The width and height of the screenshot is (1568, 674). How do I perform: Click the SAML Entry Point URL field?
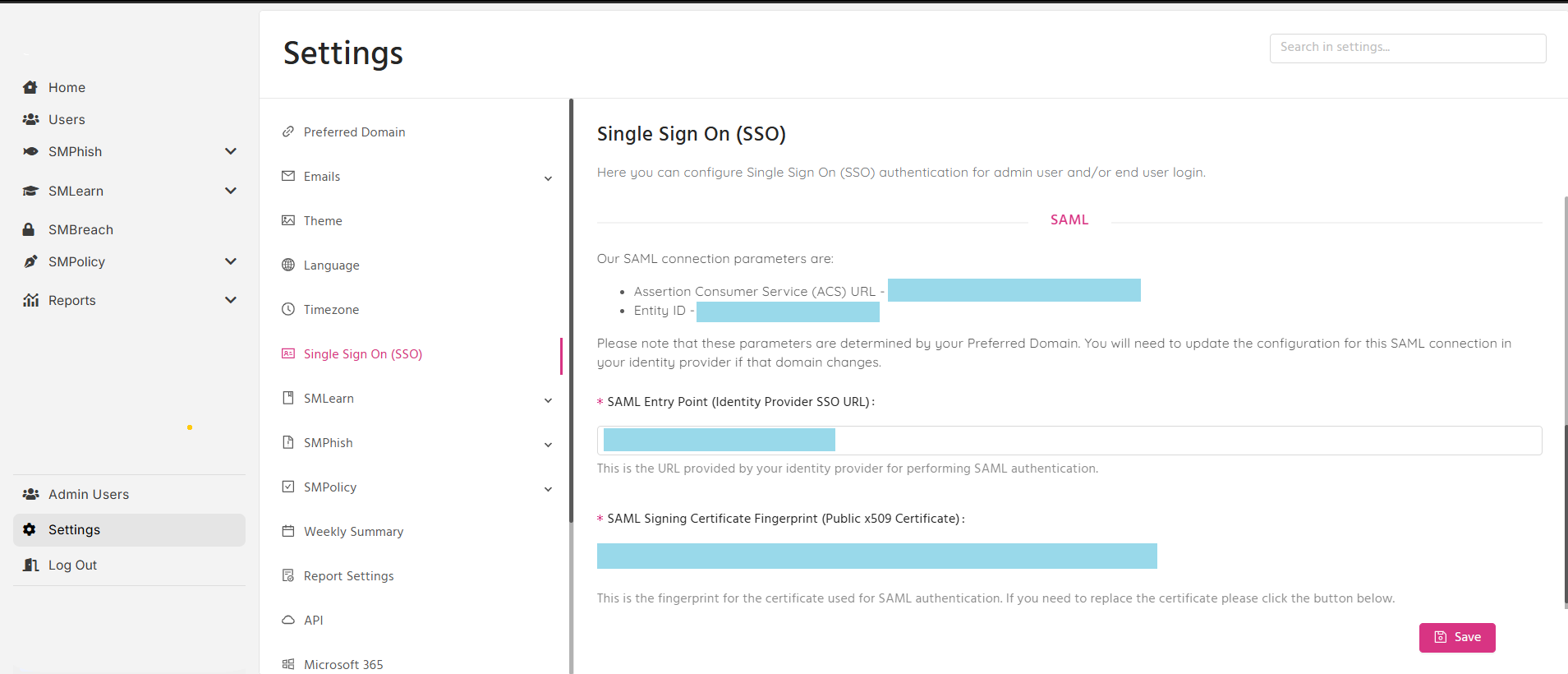point(1069,441)
